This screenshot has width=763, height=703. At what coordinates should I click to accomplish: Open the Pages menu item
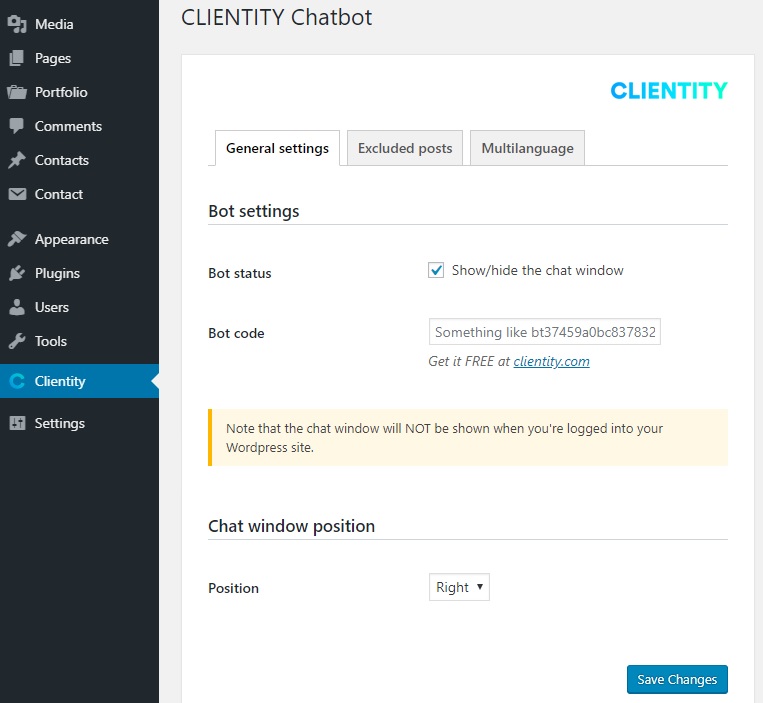coord(79,58)
